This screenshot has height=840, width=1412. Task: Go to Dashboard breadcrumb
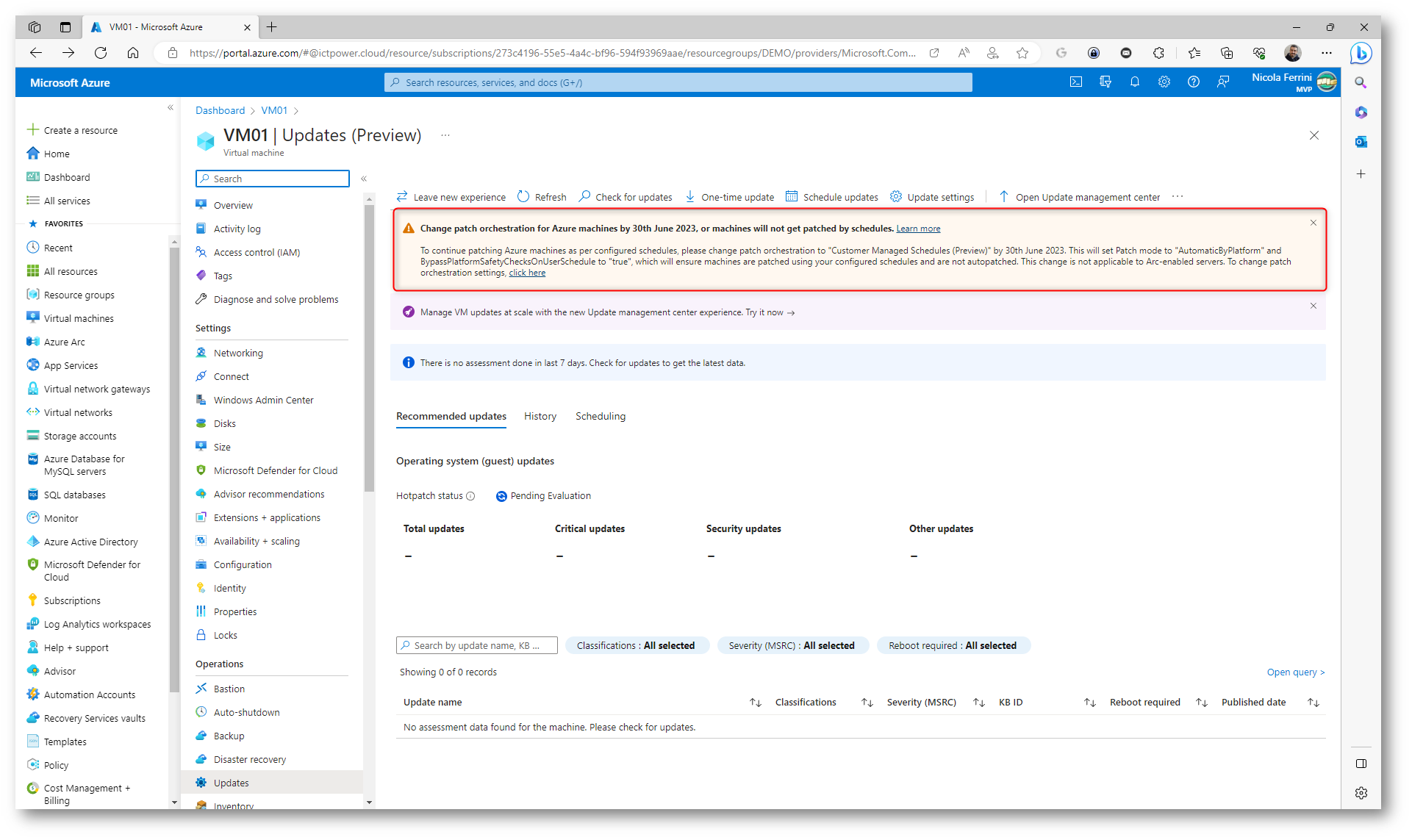221,110
